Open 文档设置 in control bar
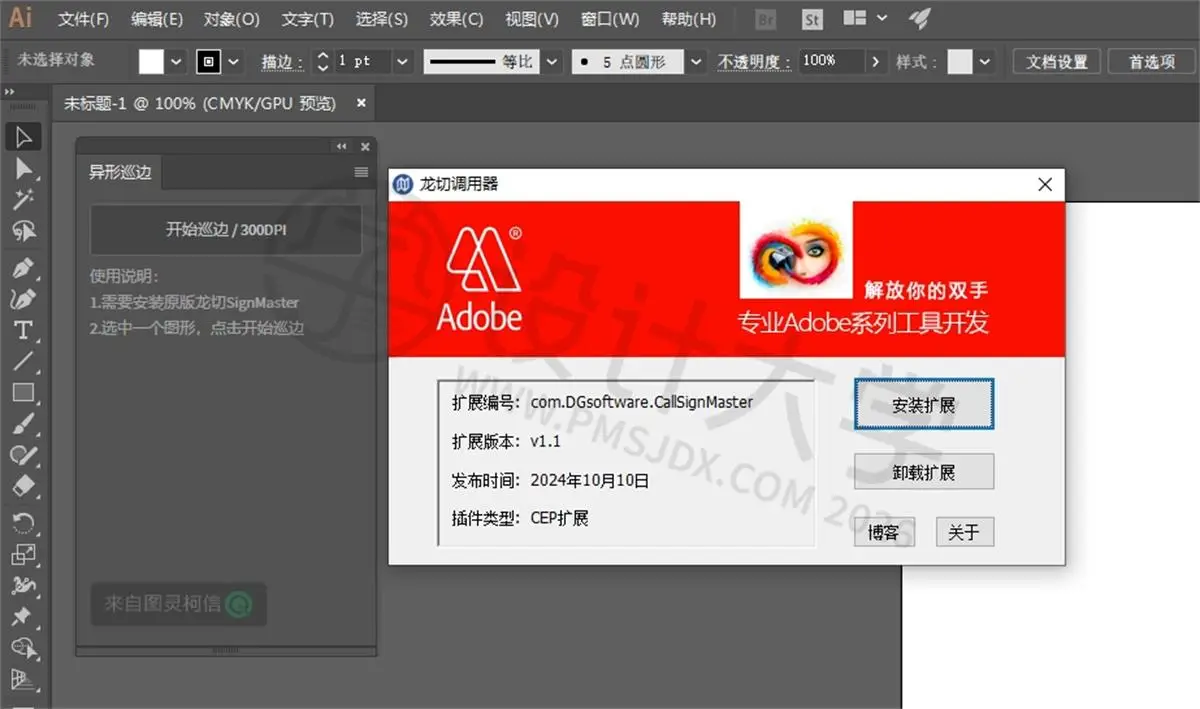The height and width of the screenshot is (709, 1200). (x=1057, y=61)
